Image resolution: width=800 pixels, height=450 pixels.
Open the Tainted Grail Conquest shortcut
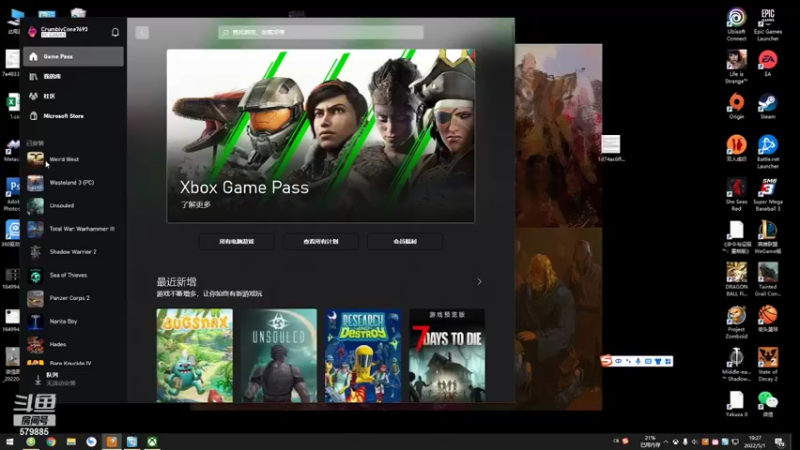click(x=768, y=280)
